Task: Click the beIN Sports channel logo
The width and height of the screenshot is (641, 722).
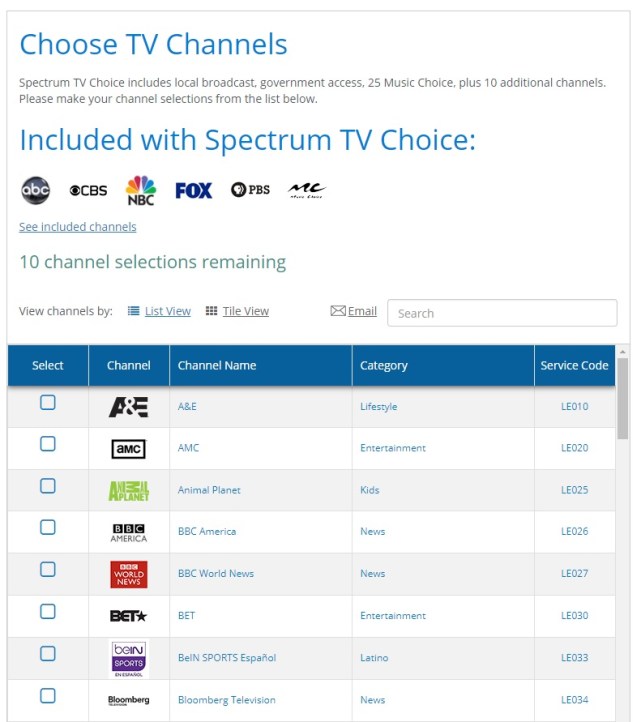Action: [128, 658]
